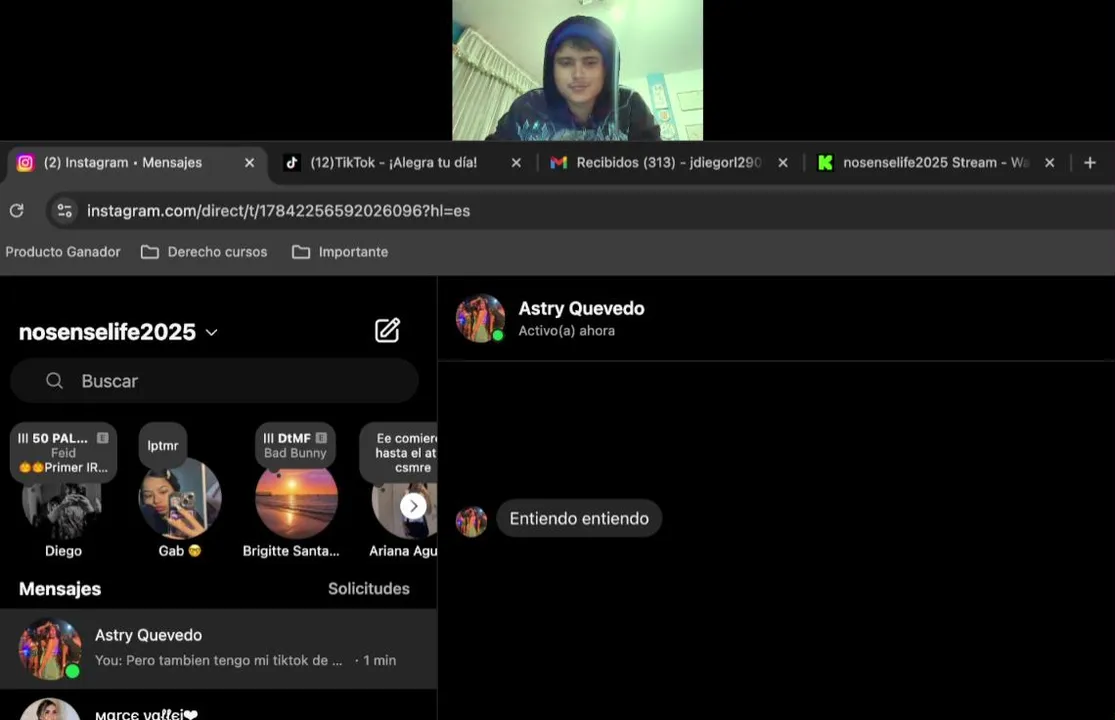Open a new browser tab
The image size is (1115, 720).
[x=1089, y=163]
